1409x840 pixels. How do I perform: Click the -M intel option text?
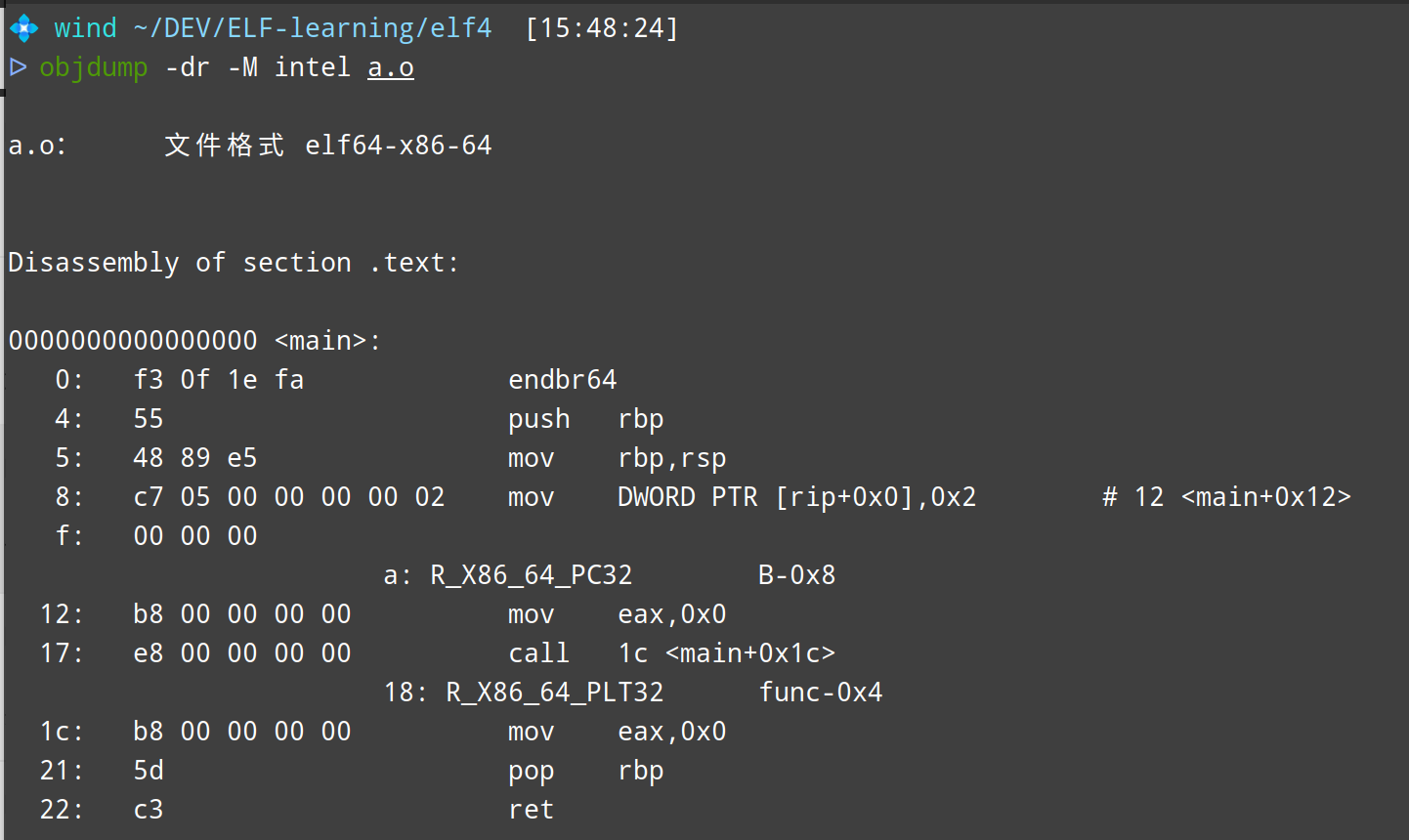289,67
